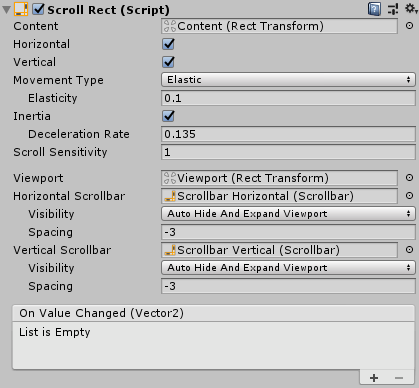Click the Inertia label
Screen dimensions: 419x388
[32, 116]
